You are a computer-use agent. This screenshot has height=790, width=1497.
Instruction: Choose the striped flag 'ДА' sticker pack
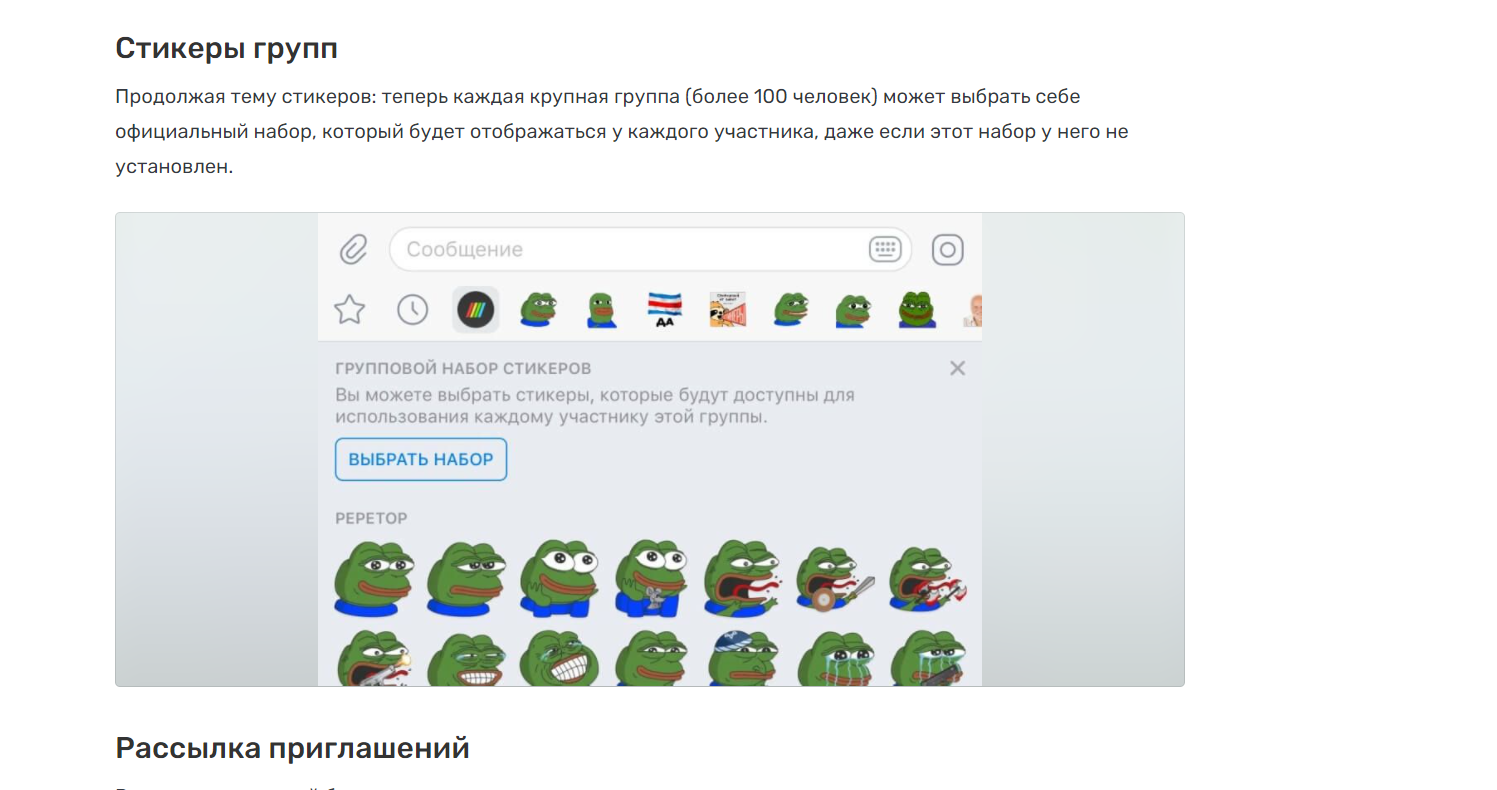664,310
